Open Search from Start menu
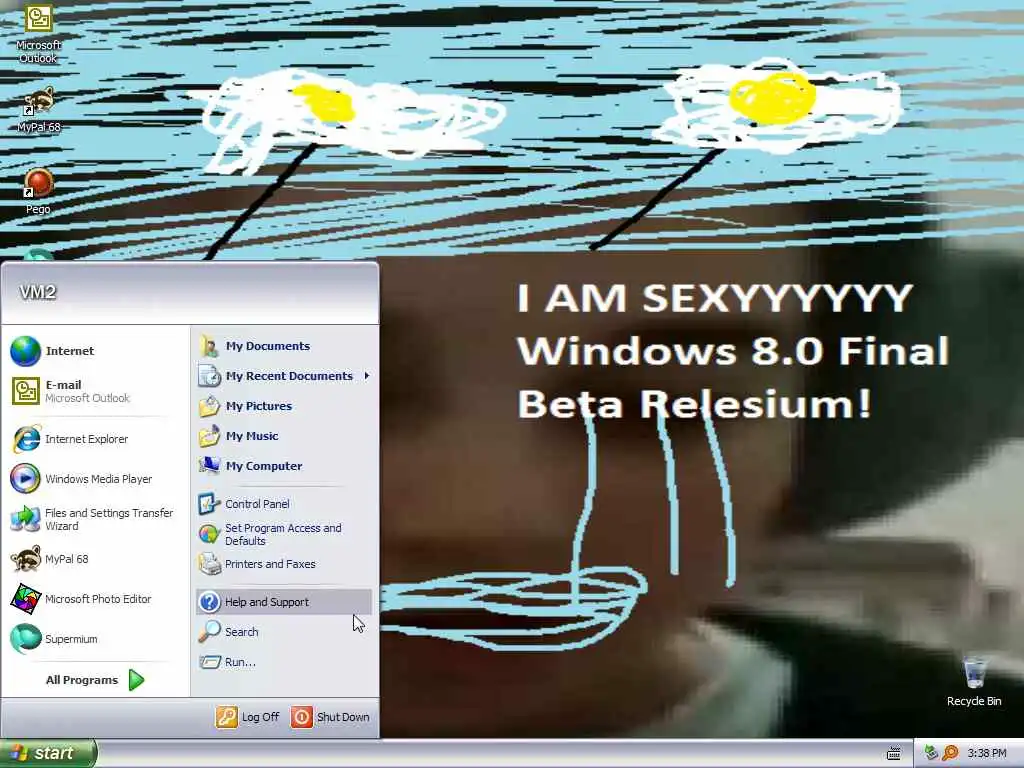The width and height of the screenshot is (1024, 768). [x=283, y=632]
